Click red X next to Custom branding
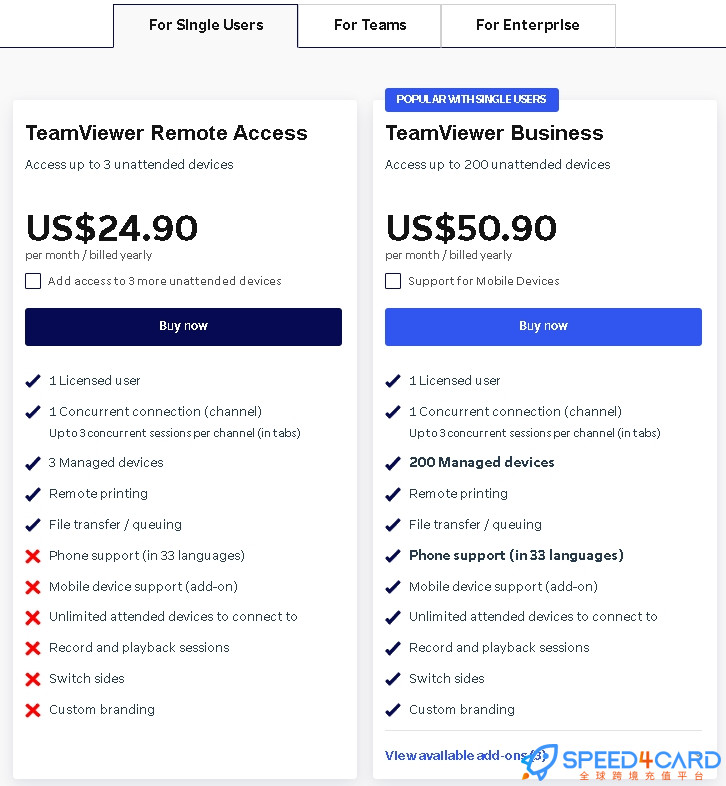The width and height of the screenshot is (726, 786). tap(33, 710)
